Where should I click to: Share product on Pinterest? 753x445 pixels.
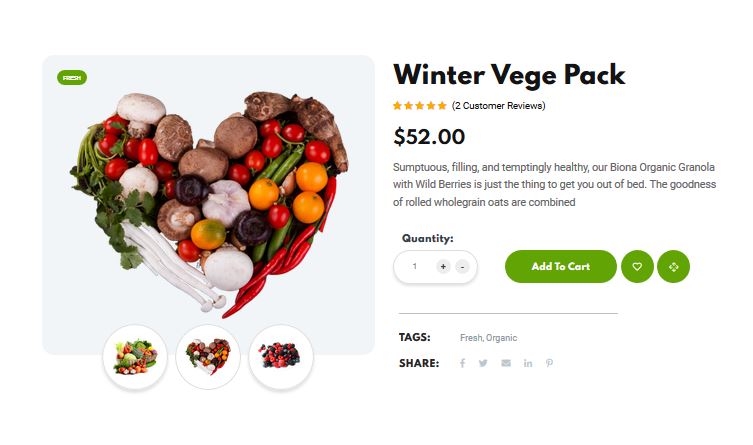pyautogui.click(x=549, y=363)
